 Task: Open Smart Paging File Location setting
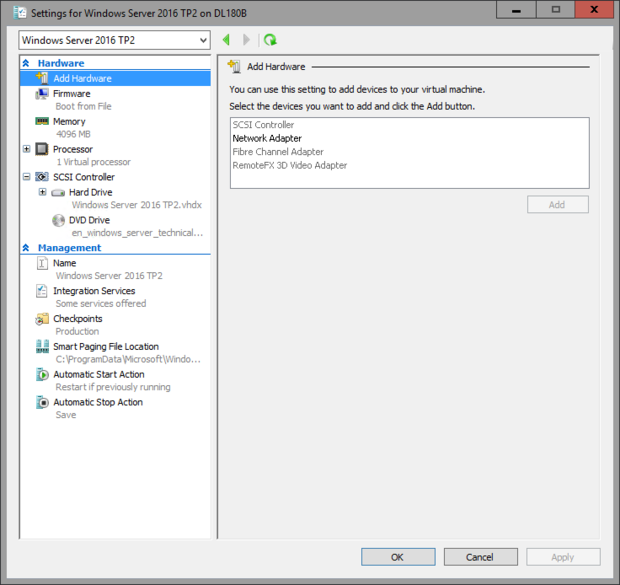pyautogui.click(x=106, y=346)
